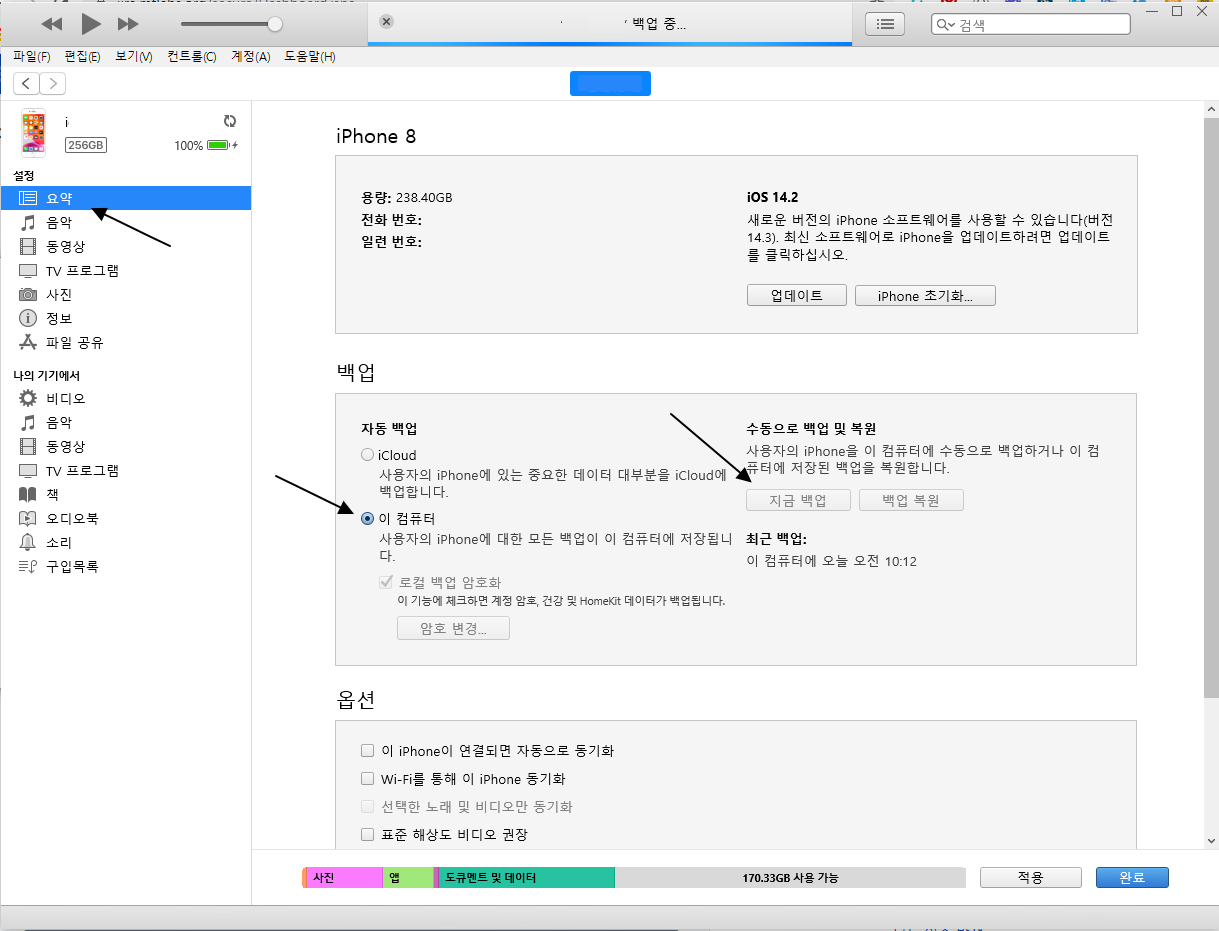Enable 표준 해상도 비디오 권장 checkbox
The height and width of the screenshot is (931, 1219).
(x=367, y=834)
